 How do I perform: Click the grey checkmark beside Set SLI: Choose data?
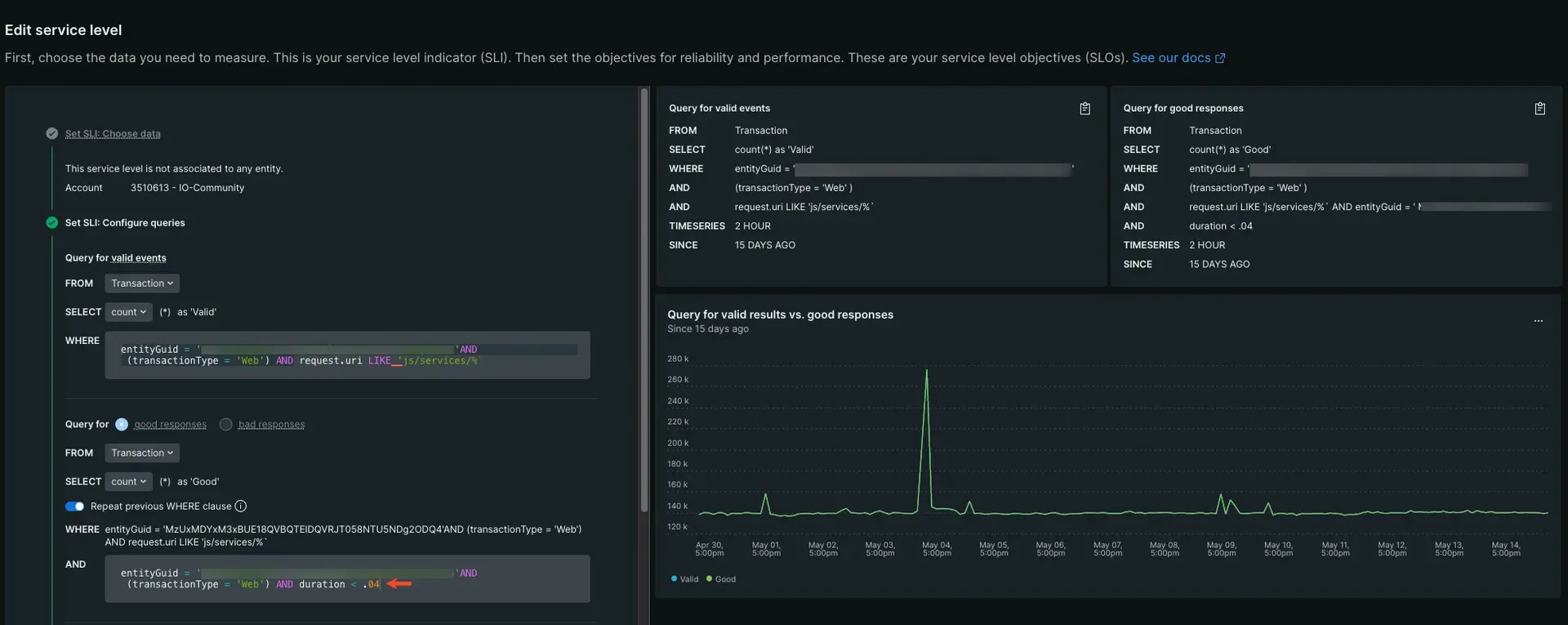pos(52,134)
